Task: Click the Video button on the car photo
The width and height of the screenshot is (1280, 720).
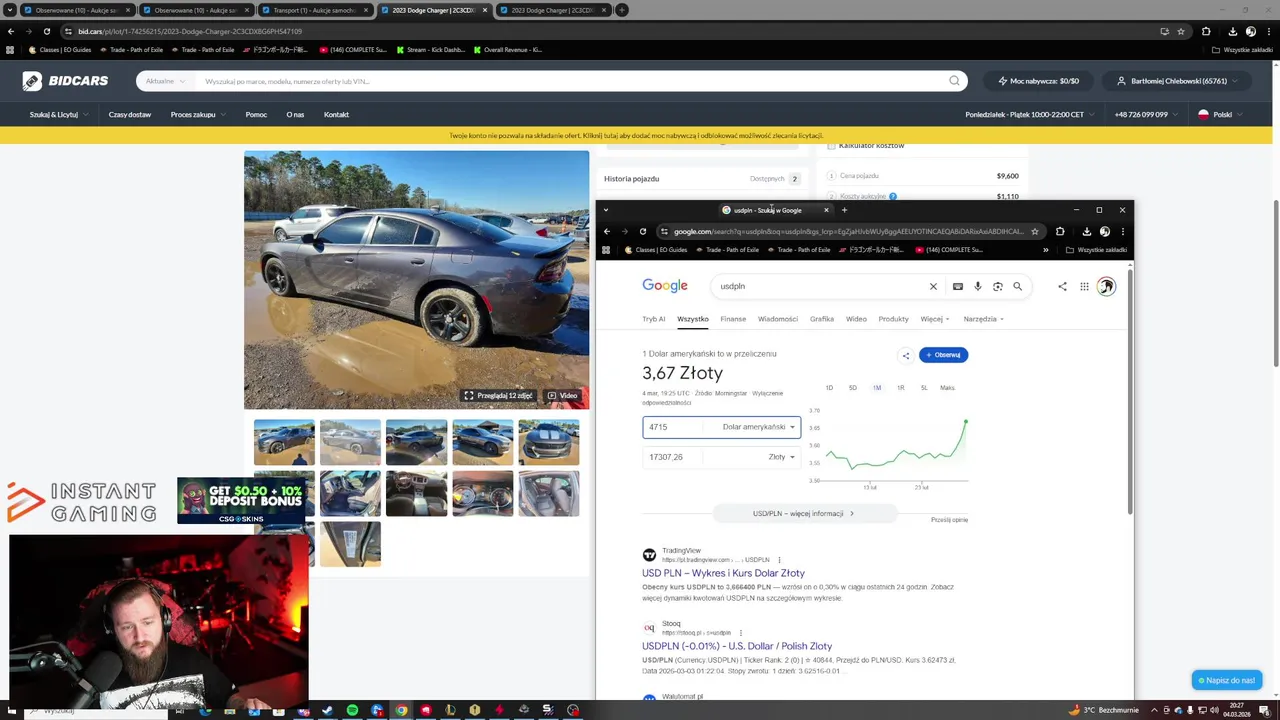Action: tap(562, 395)
